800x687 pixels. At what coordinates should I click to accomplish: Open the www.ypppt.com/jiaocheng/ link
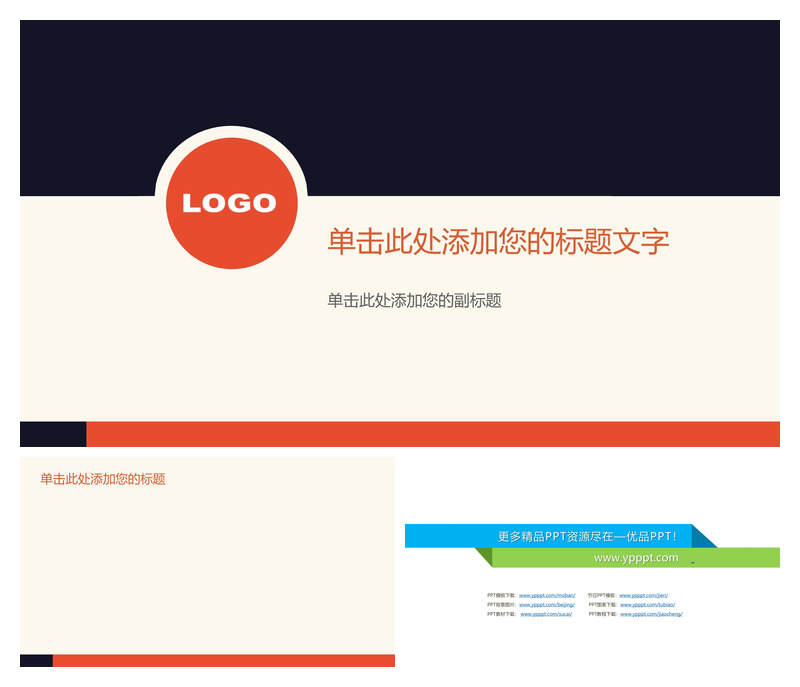(x=651, y=614)
